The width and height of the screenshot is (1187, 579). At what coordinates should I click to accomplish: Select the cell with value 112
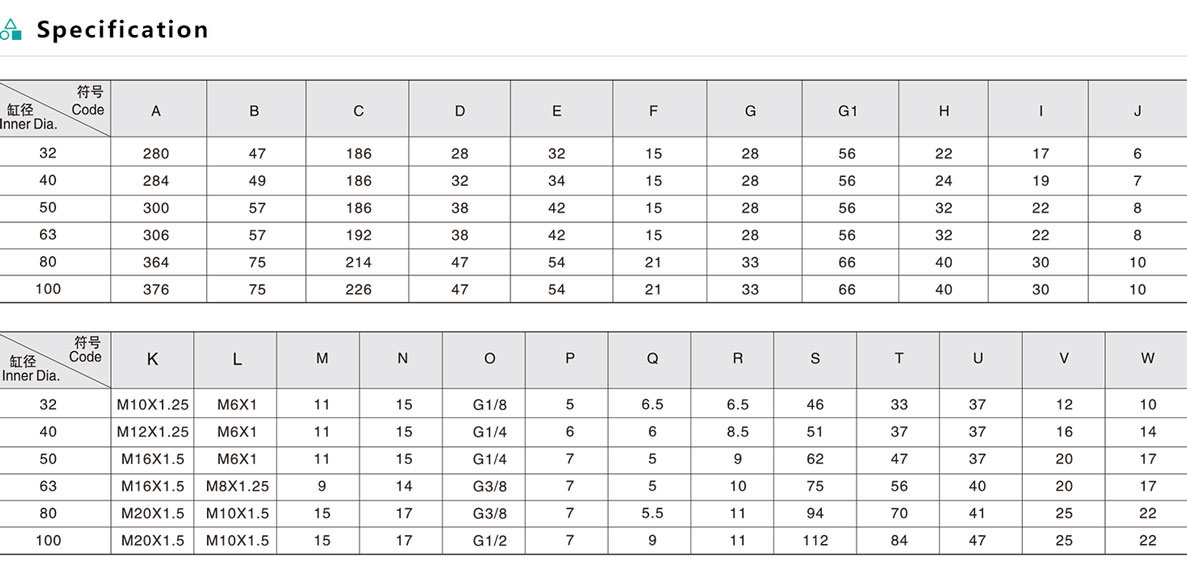coord(815,540)
